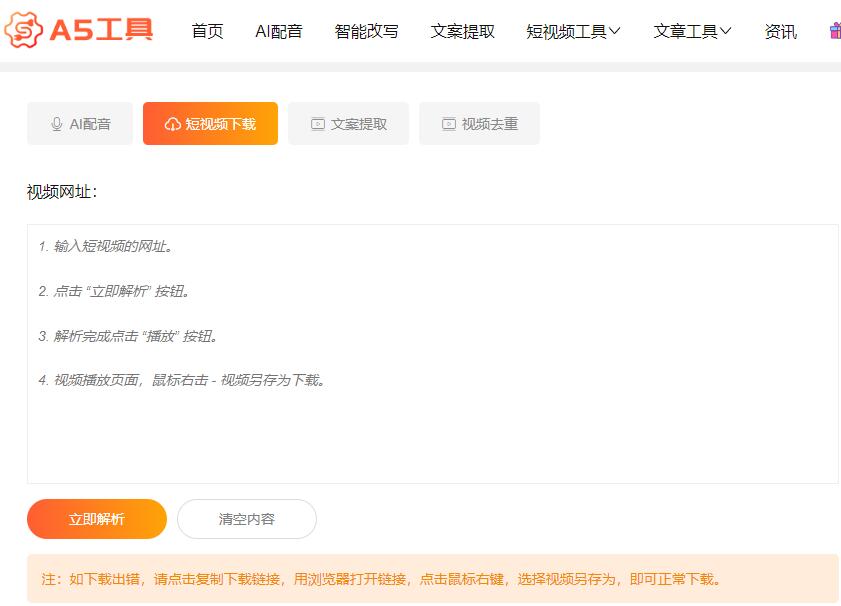Viewport: 841px width, 606px height.
Task: Click microphone icon on AI配音 tab
Action: pos(56,124)
